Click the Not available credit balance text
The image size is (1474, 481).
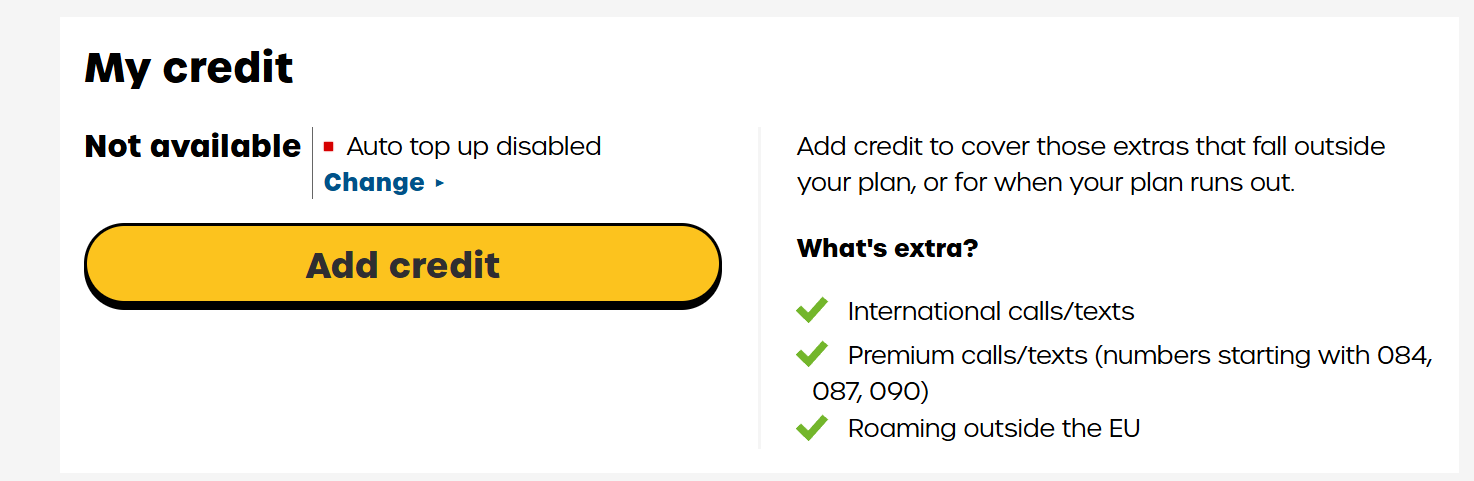click(x=193, y=146)
